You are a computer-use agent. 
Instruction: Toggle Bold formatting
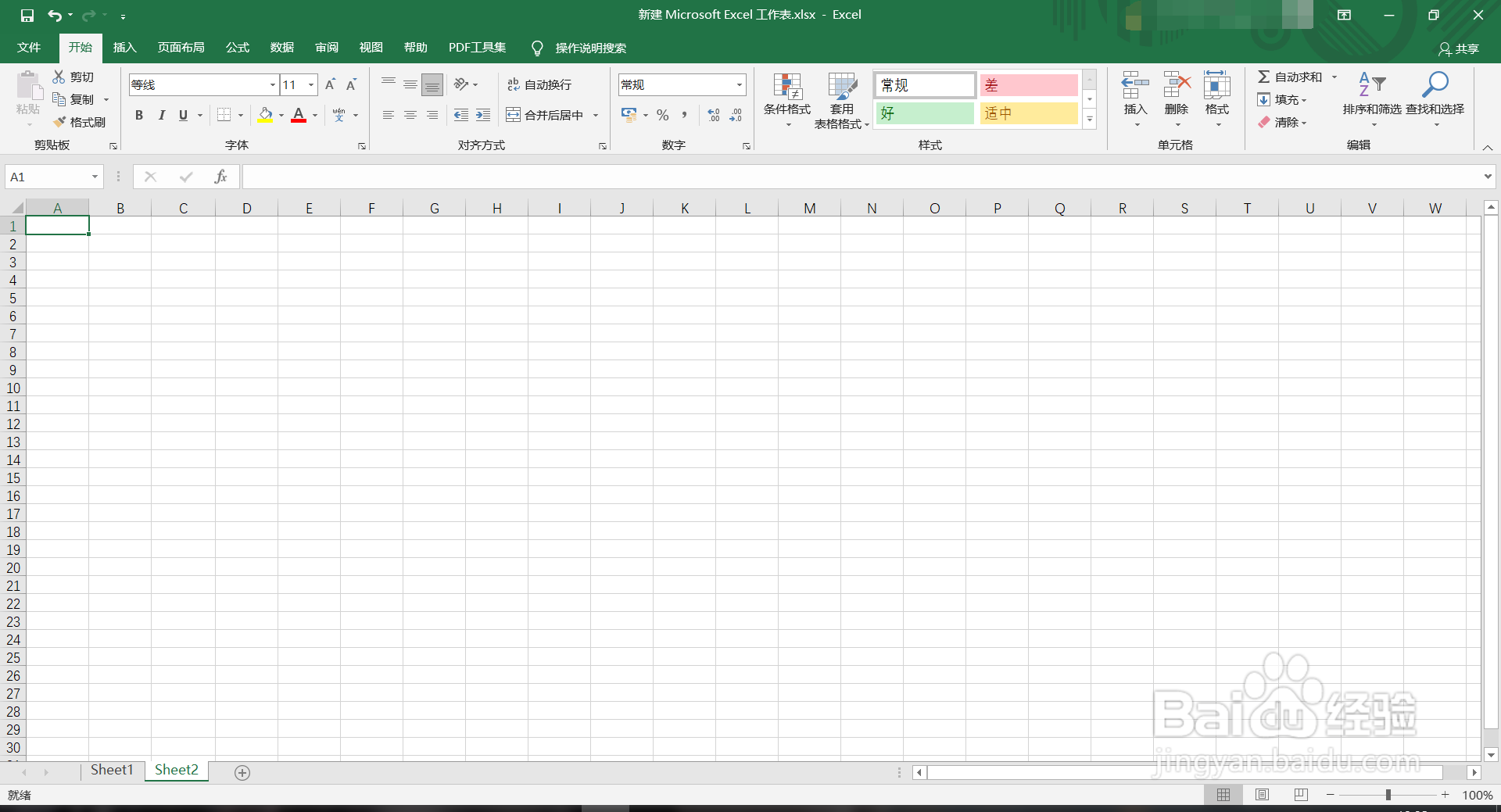pyautogui.click(x=139, y=115)
